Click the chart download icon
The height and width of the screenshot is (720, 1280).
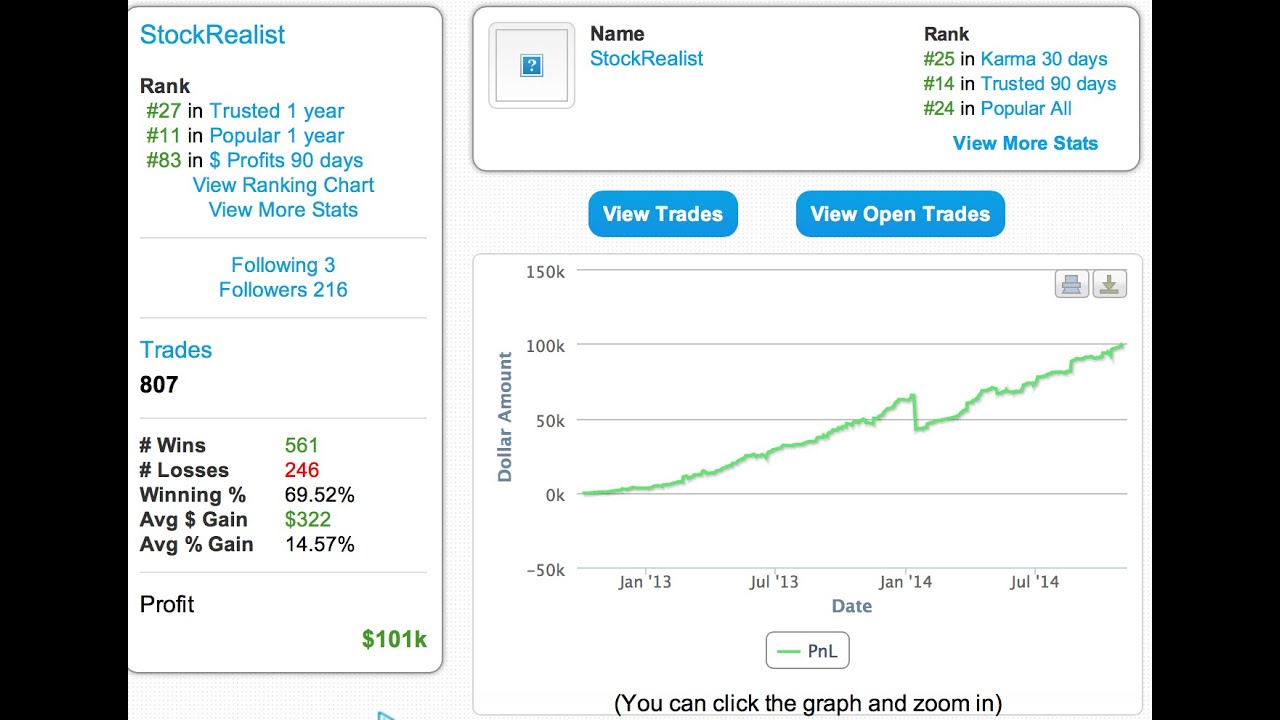(1109, 285)
